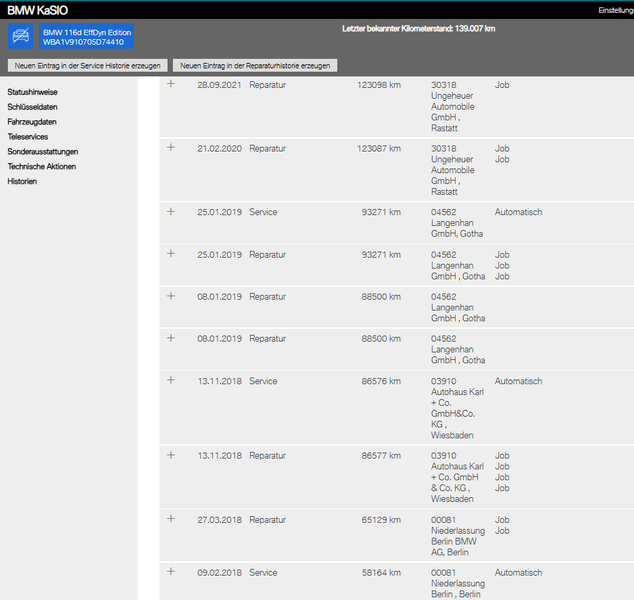Click dealer 04562 Langenhan in 25.01.2019 Service row
Screen dimensions: 634x600
[457, 223]
